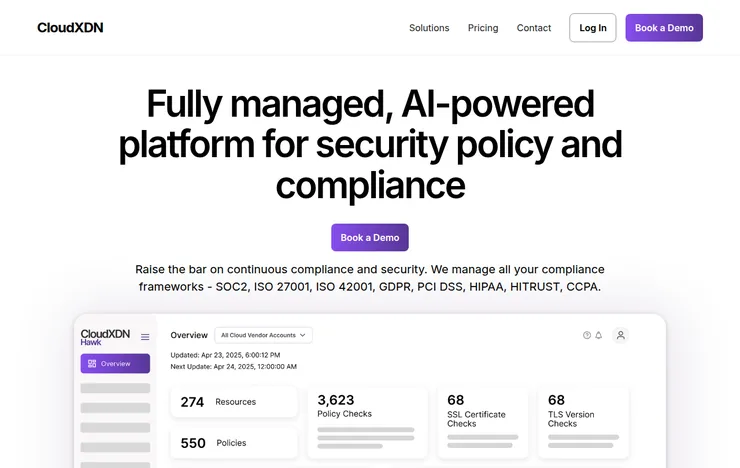The width and height of the screenshot is (740, 468).
Task: Go to the Pricing page
Action: point(483,28)
